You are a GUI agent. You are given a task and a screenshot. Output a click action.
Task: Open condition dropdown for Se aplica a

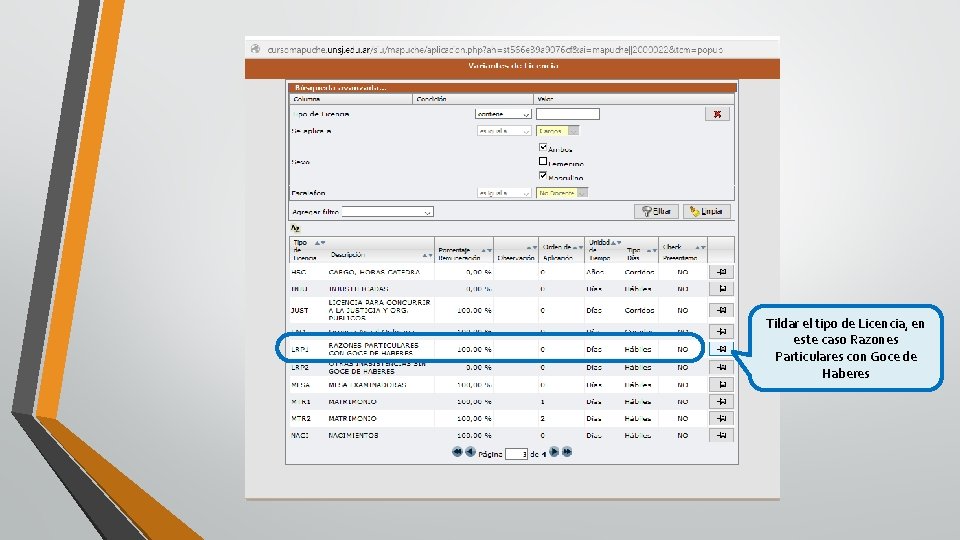tap(504, 131)
